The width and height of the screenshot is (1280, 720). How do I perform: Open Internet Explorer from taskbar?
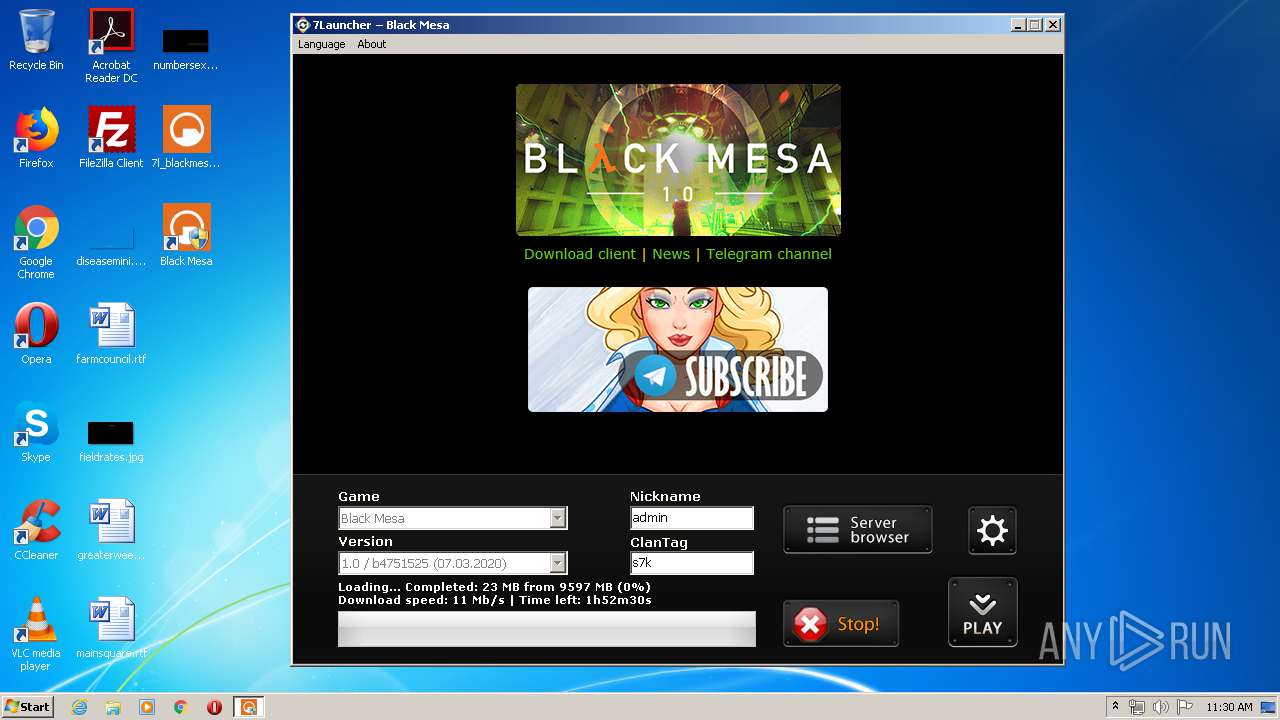(79, 707)
